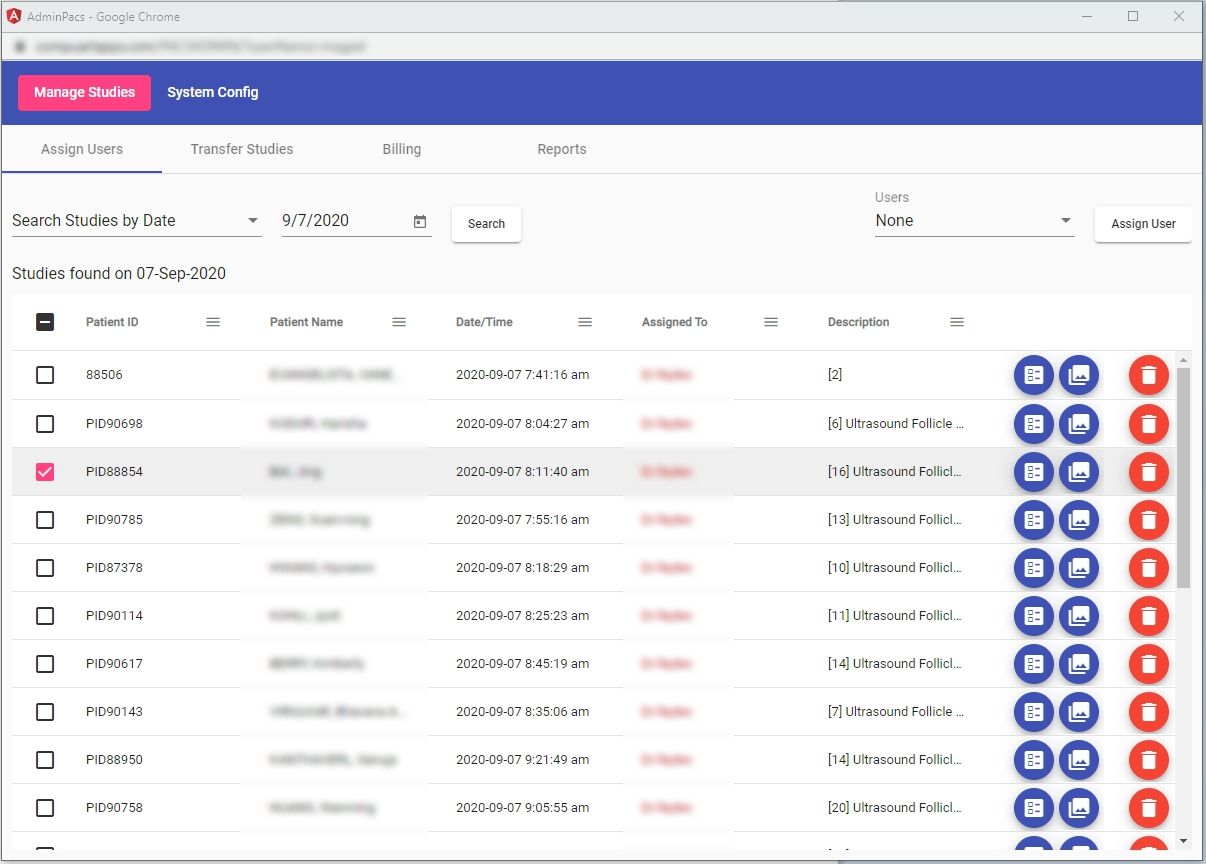Click the Search button
Viewport: 1206px width, 864px height.
[485, 223]
